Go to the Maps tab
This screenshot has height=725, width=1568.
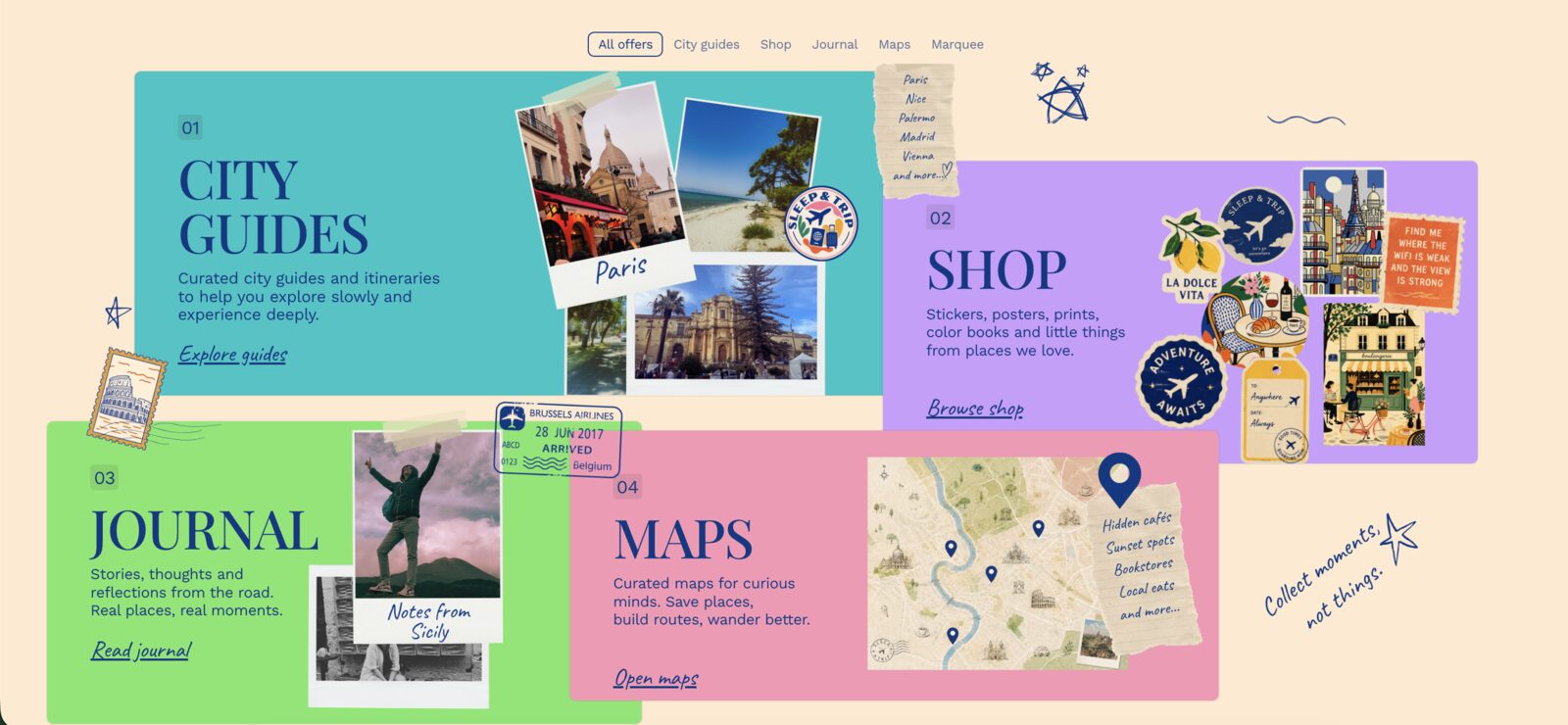pyautogui.click(x=895, y=44)
